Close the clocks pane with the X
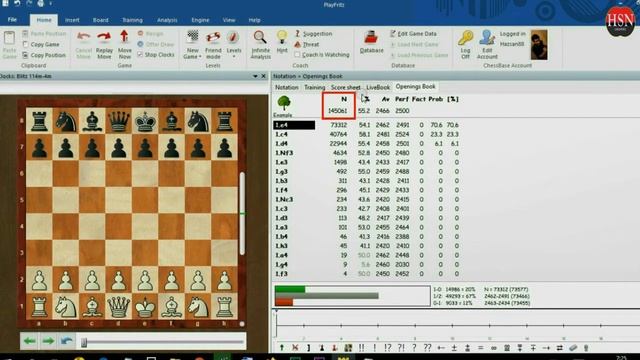640x360 pixels. pos(264,76)
